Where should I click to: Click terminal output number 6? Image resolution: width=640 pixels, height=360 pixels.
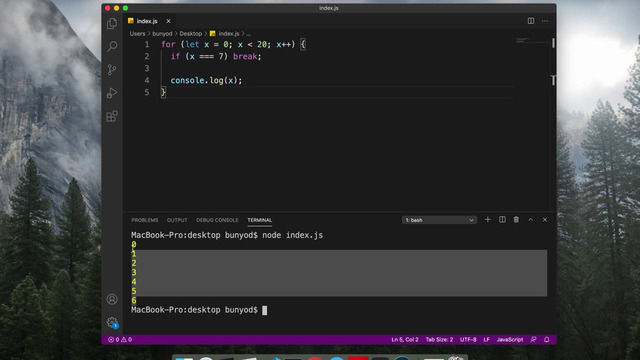click(x=134, y=300)
